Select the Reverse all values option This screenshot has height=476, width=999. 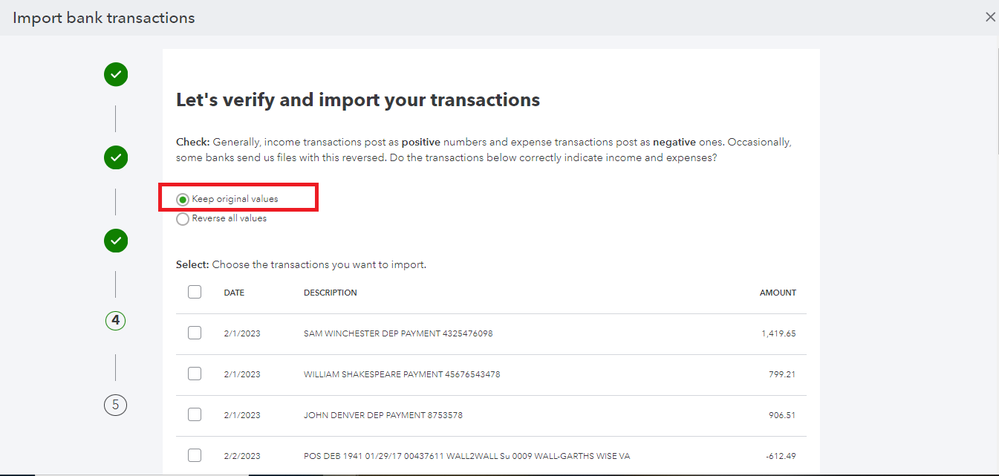[183, 219]
